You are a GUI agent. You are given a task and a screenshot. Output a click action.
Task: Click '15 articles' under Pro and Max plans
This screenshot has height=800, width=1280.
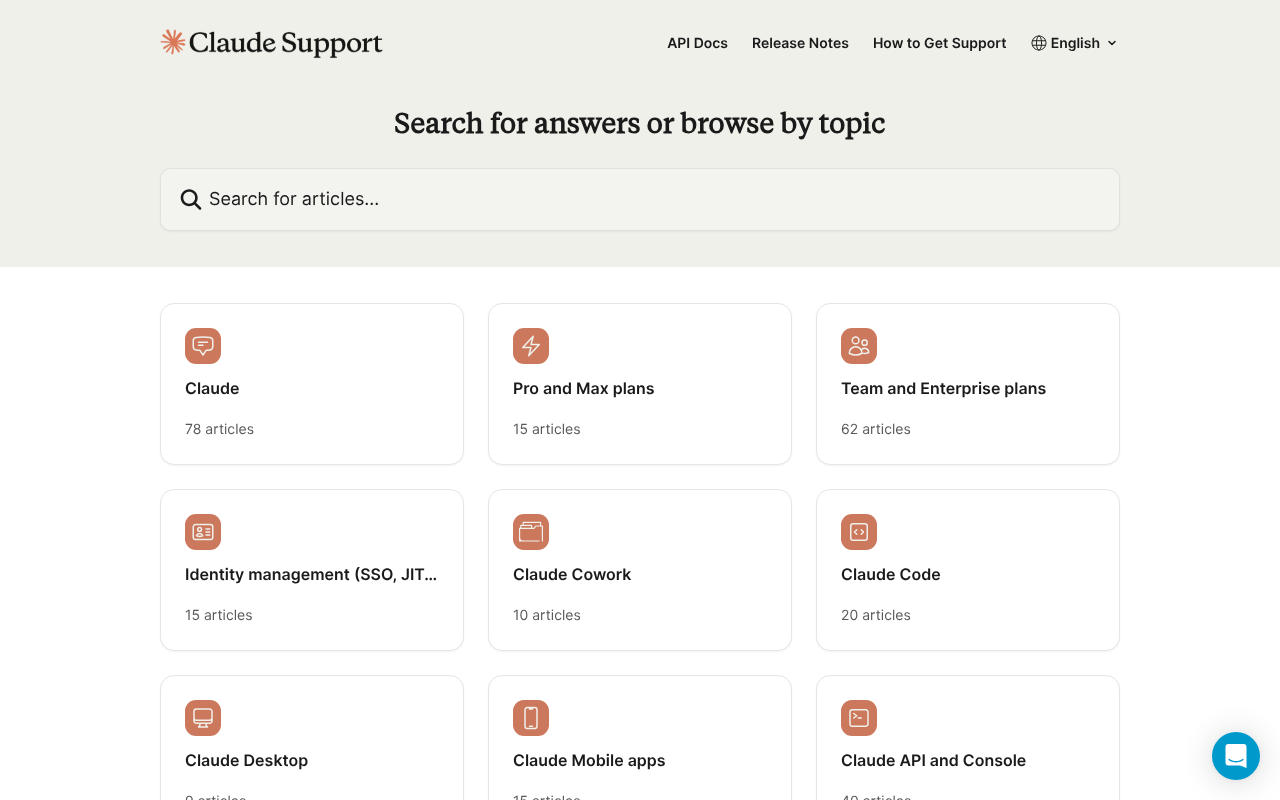[x=547, y=429]
